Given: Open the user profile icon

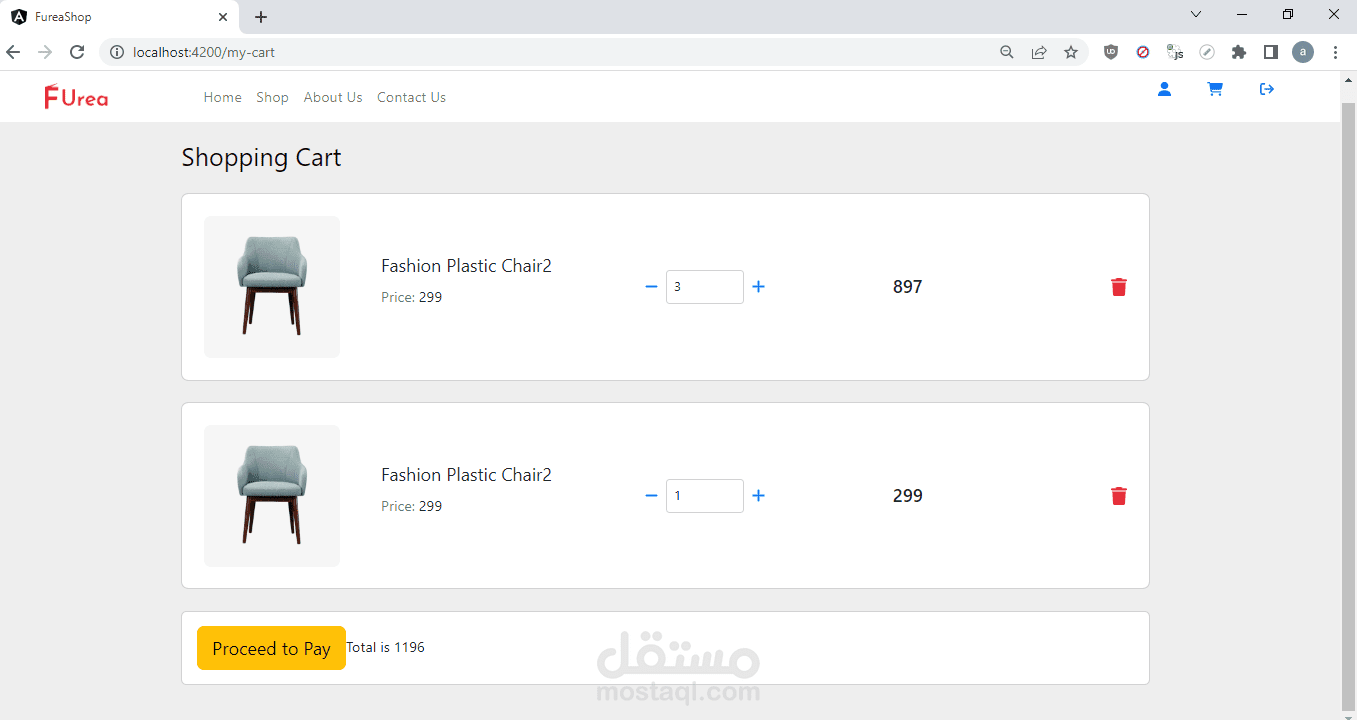Looking at the screenshot, I should coord(1164,90).
